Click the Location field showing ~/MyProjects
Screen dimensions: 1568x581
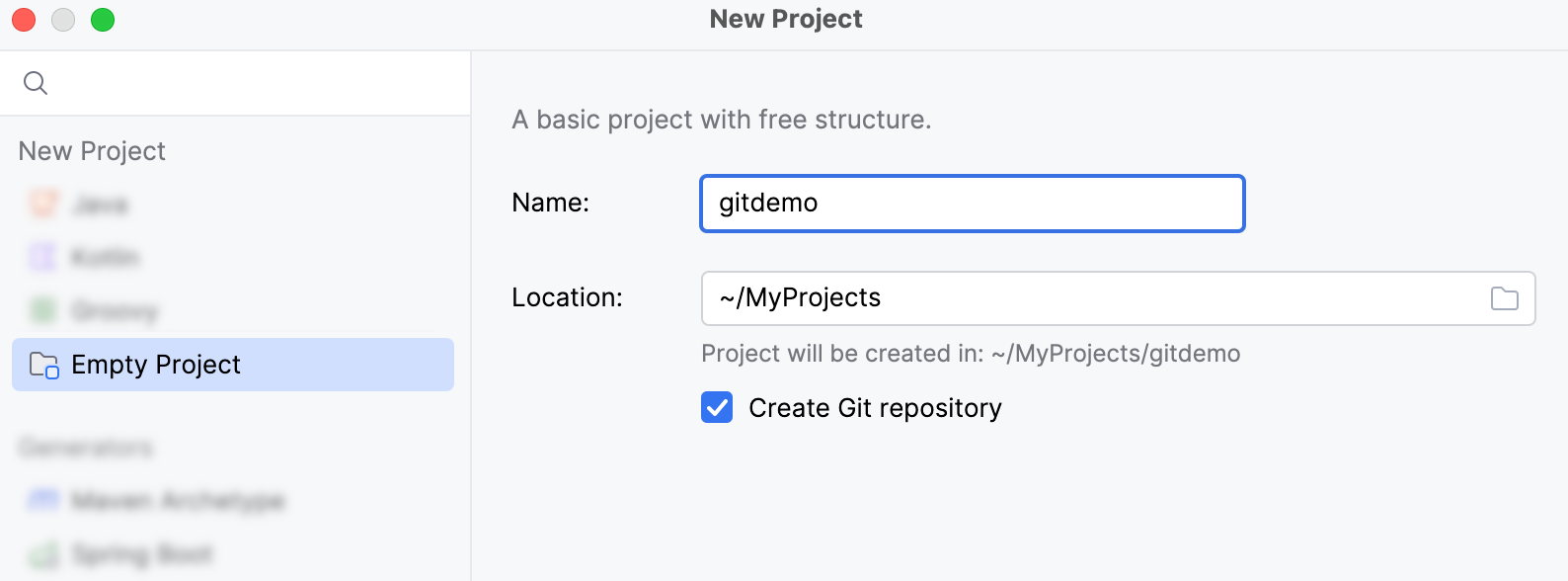[1086, 297]
